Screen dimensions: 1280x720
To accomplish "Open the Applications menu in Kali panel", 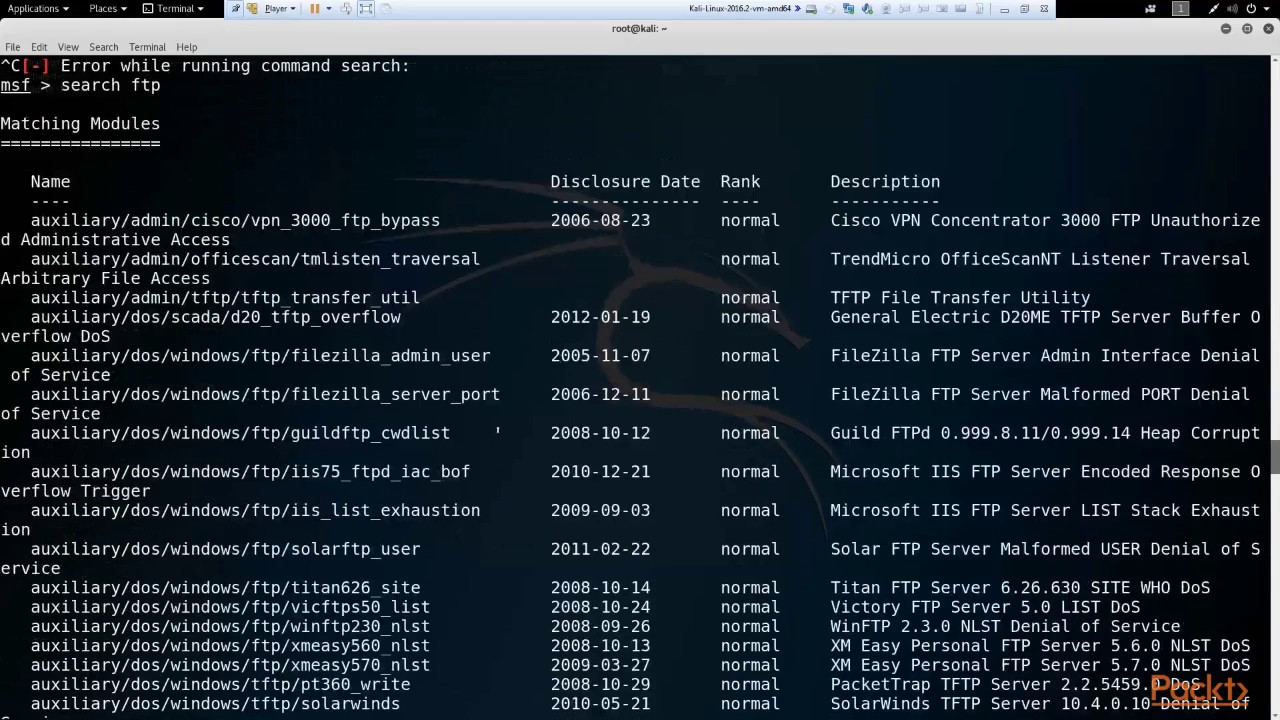I will pos(38,8).
